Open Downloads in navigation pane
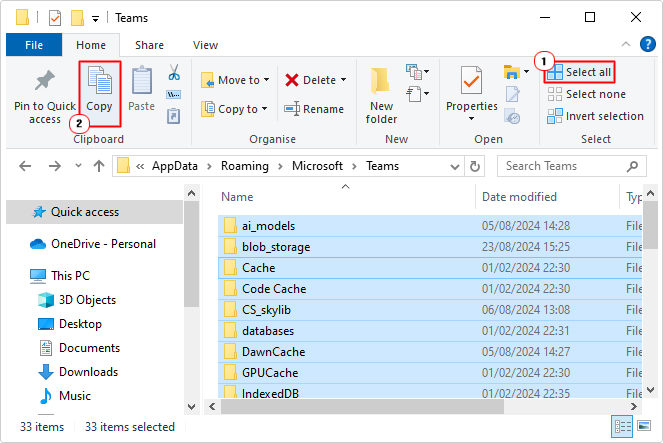The image size is (663, 443). [x=78, y=372]
